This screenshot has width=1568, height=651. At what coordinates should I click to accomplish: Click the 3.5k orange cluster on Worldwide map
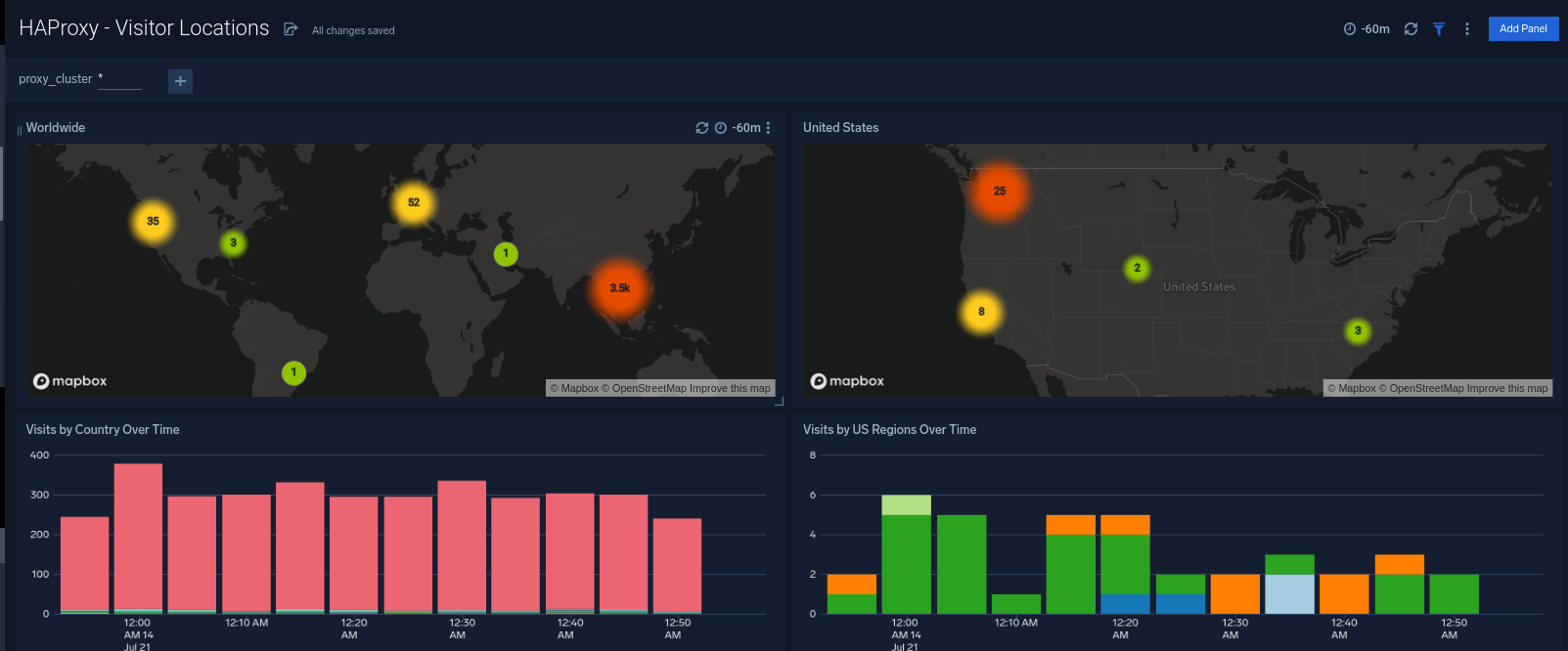619,288
